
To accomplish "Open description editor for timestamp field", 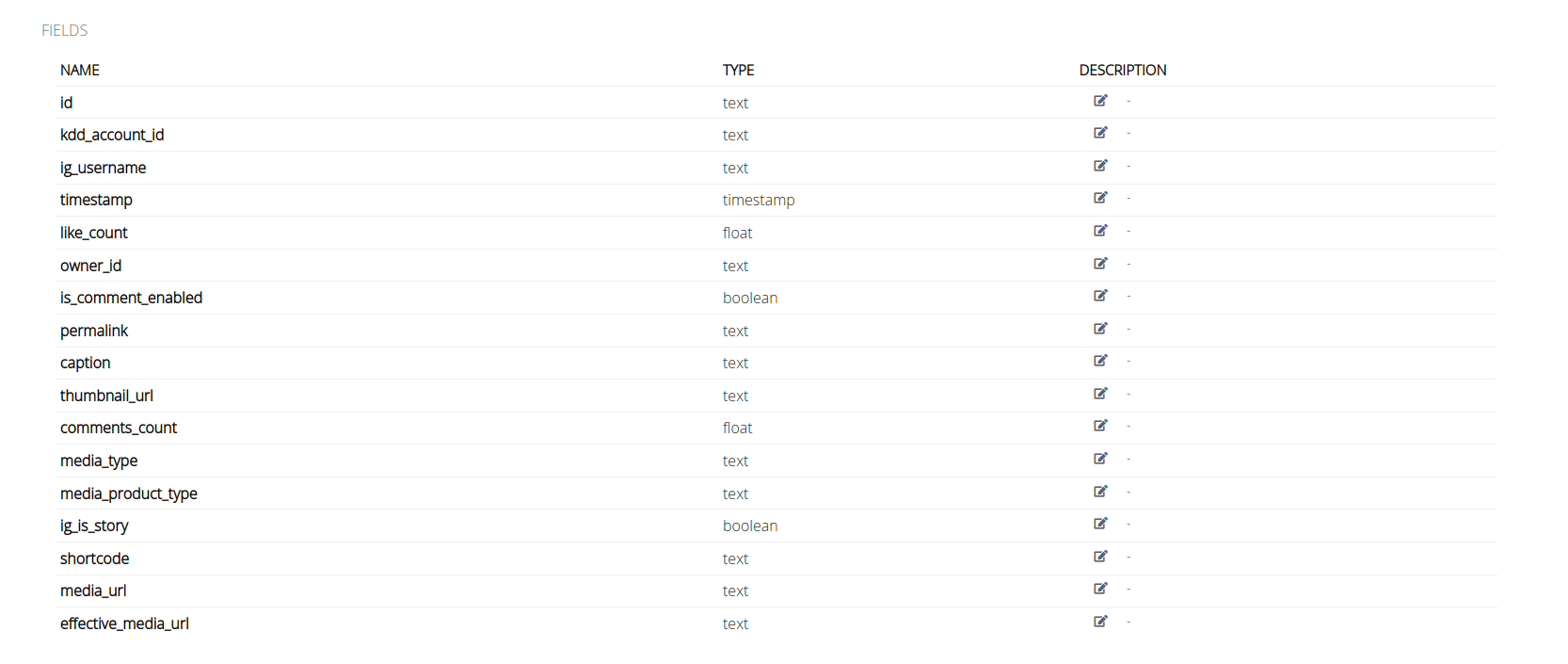I will tap(1100, 198).
